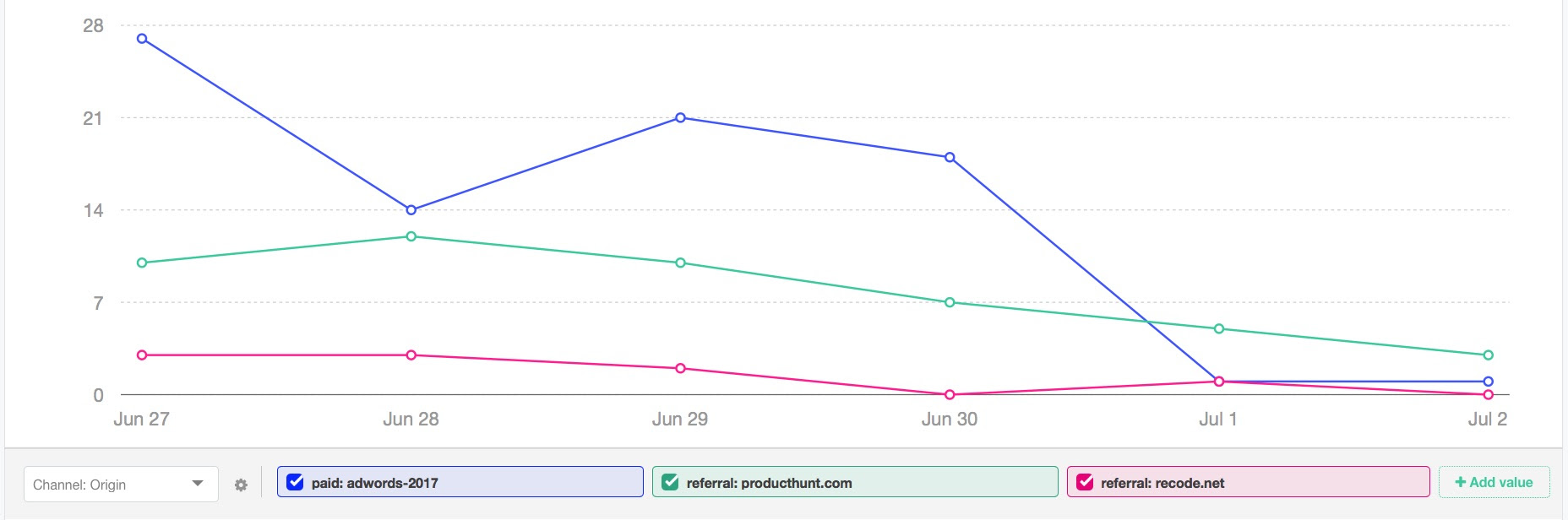Select the Jun 27 adwords-2017 data point

(140, 38)
